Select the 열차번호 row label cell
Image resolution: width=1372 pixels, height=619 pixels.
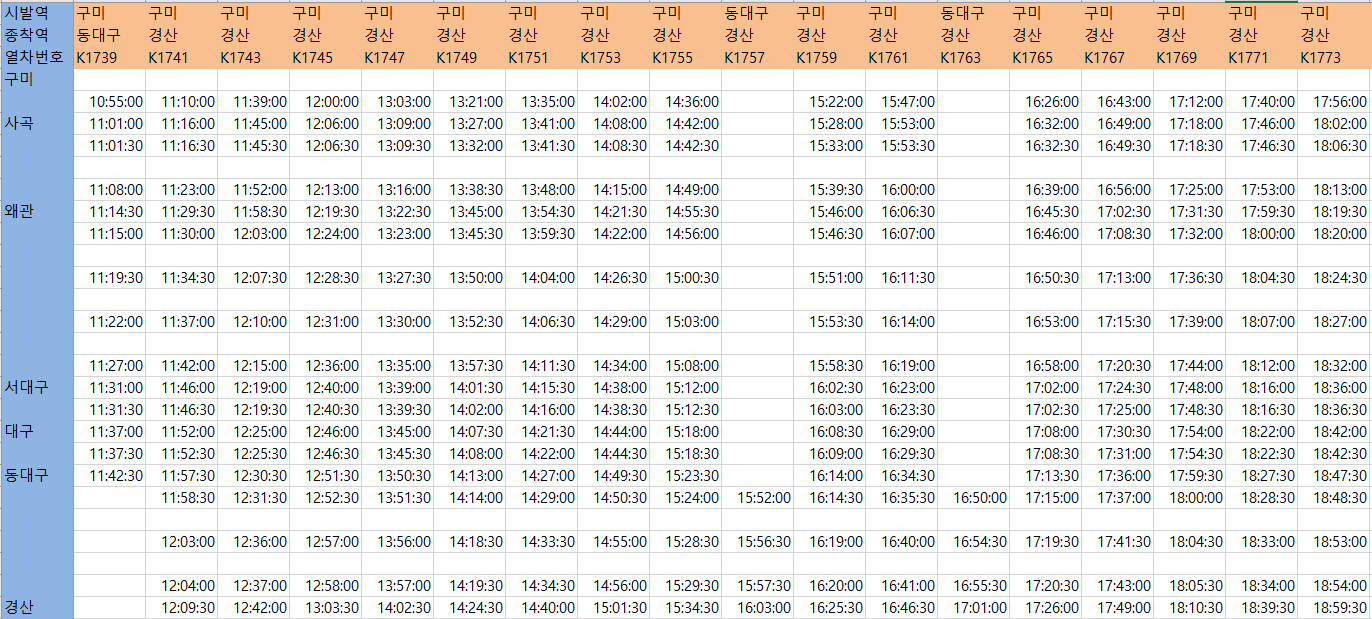tap(37, 57)
